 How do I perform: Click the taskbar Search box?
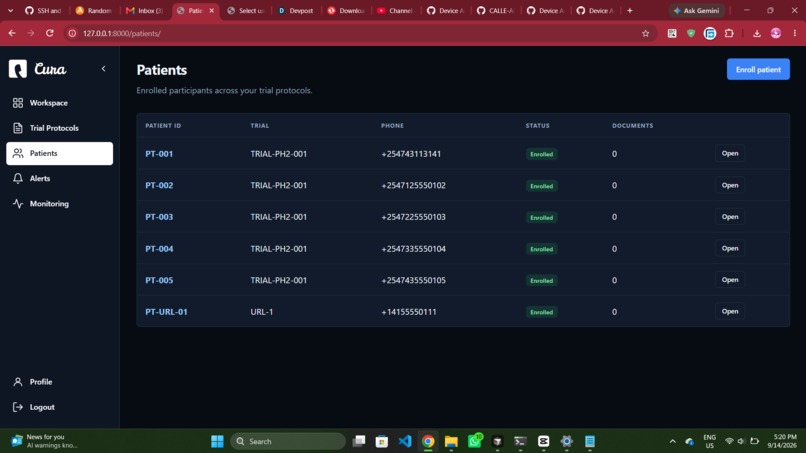coord(288,441)
